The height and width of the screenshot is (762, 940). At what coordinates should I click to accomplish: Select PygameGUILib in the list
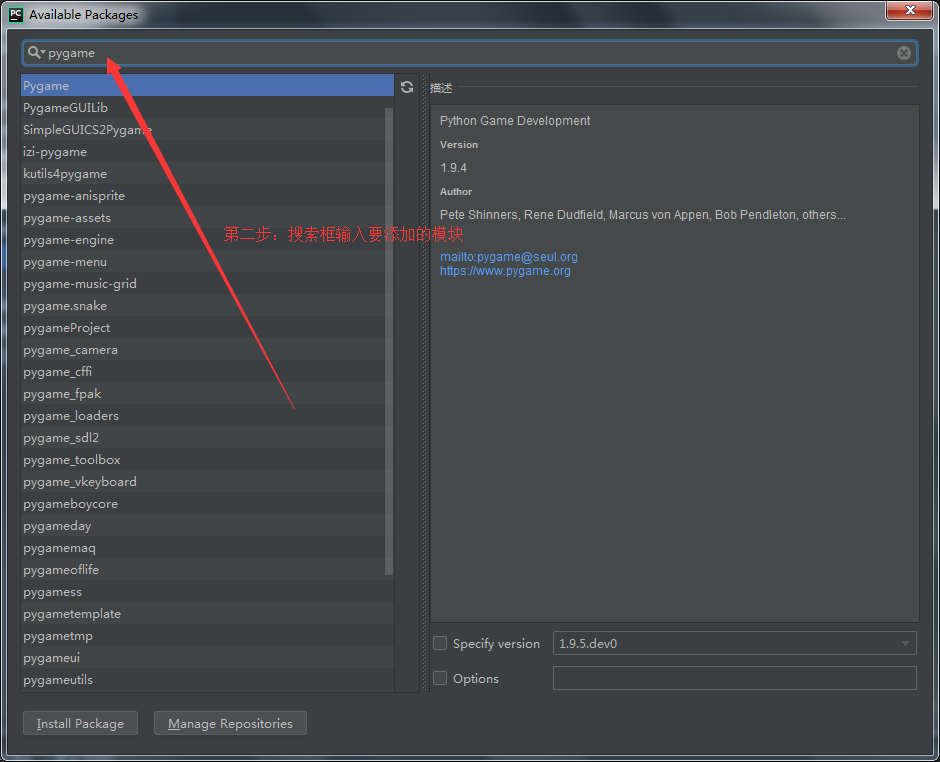(x=207, y=108)
